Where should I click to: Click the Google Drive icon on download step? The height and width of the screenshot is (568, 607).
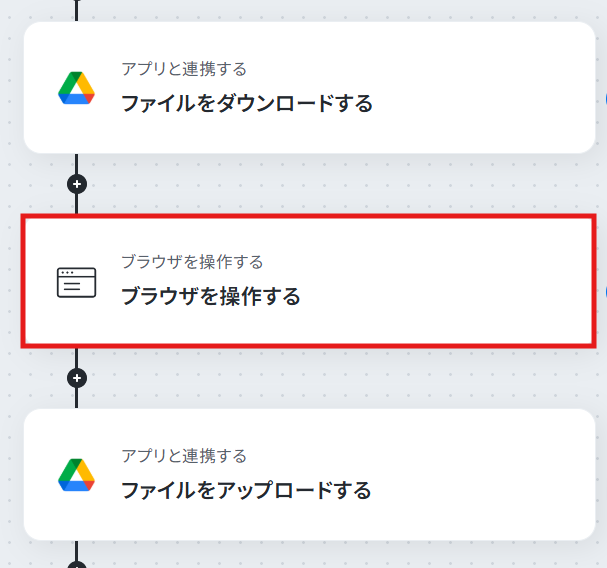pyautogui.click(x=76, y=88)
